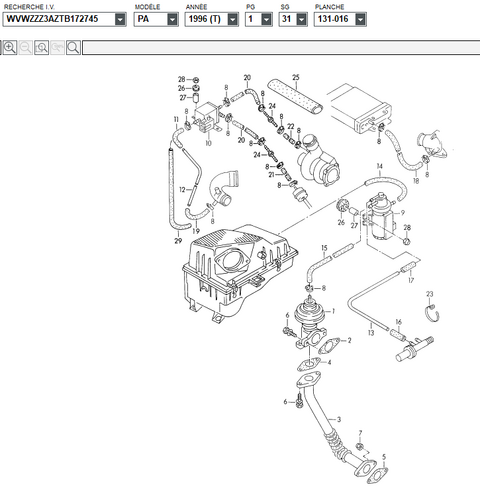
Task: Select part callout 29 below the long hose
Action: [178, 240]
